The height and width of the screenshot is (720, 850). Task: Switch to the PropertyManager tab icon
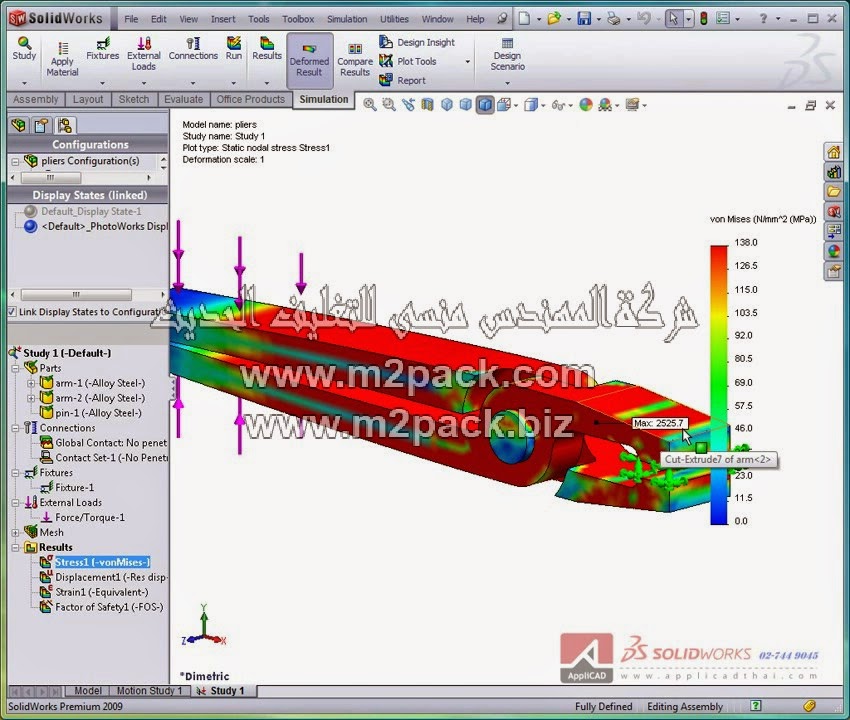click(x=42, y=125)
